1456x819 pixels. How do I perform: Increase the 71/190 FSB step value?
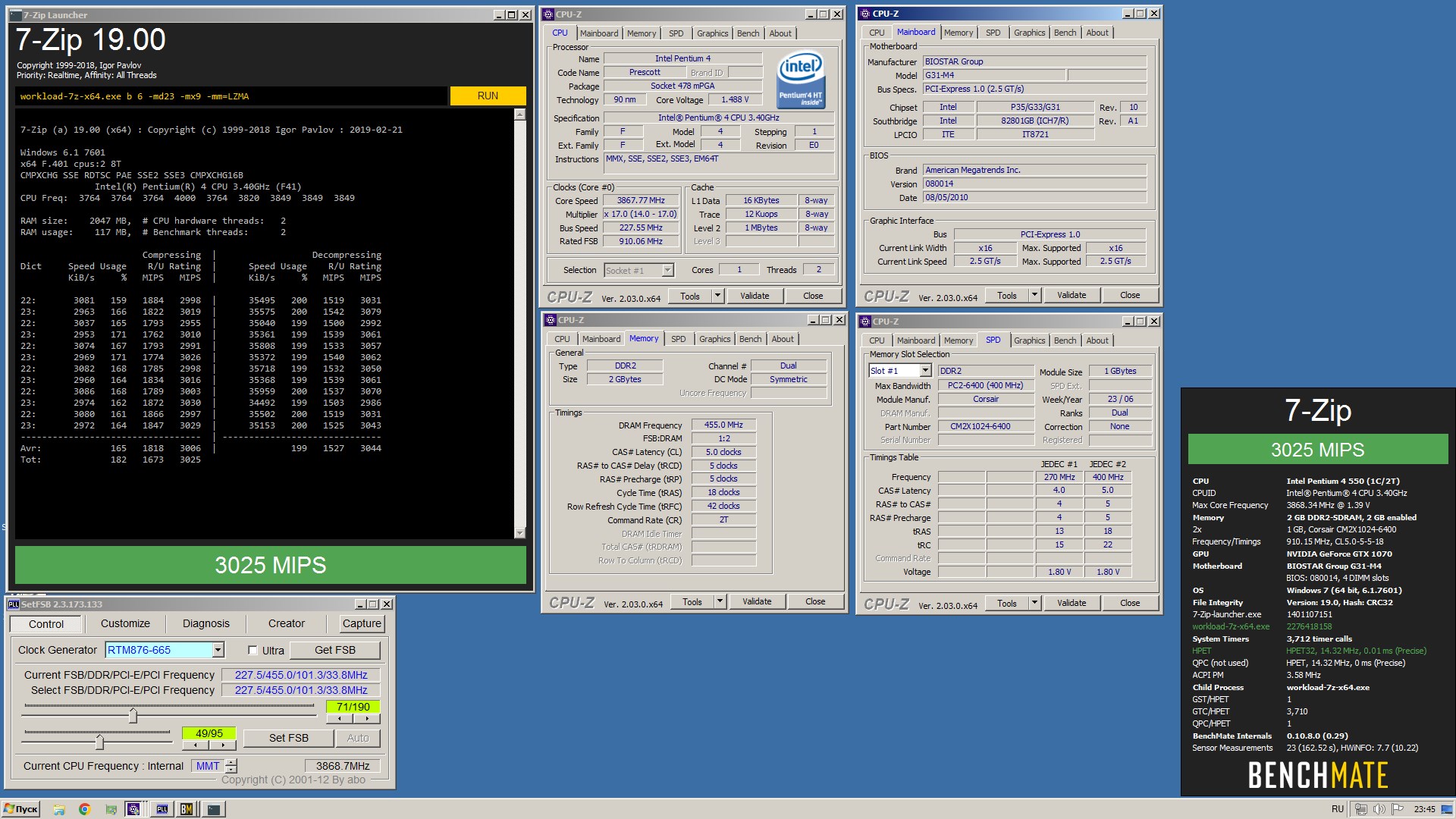(367, 719)
